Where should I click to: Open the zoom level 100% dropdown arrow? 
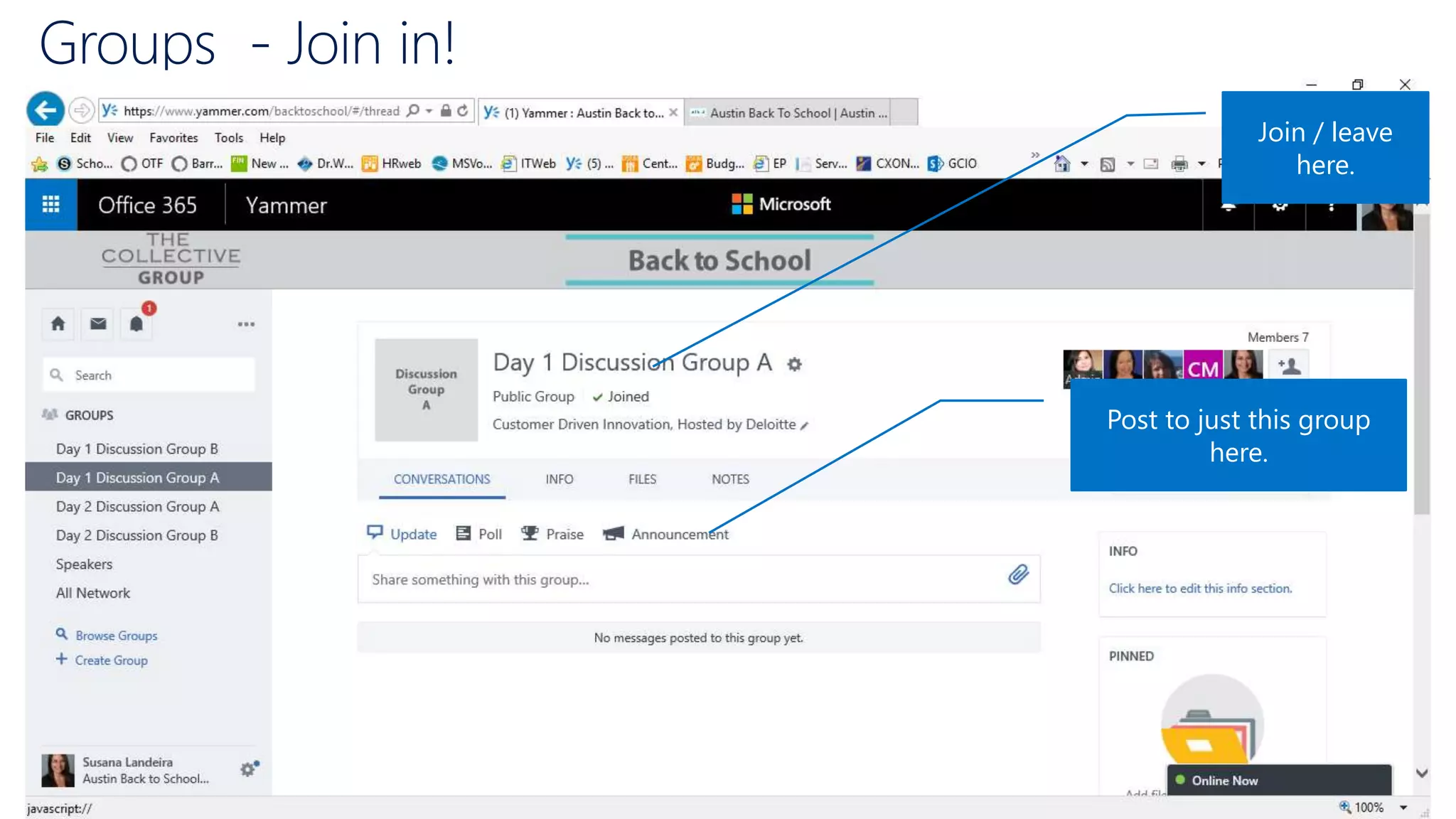pos(1403,808)
